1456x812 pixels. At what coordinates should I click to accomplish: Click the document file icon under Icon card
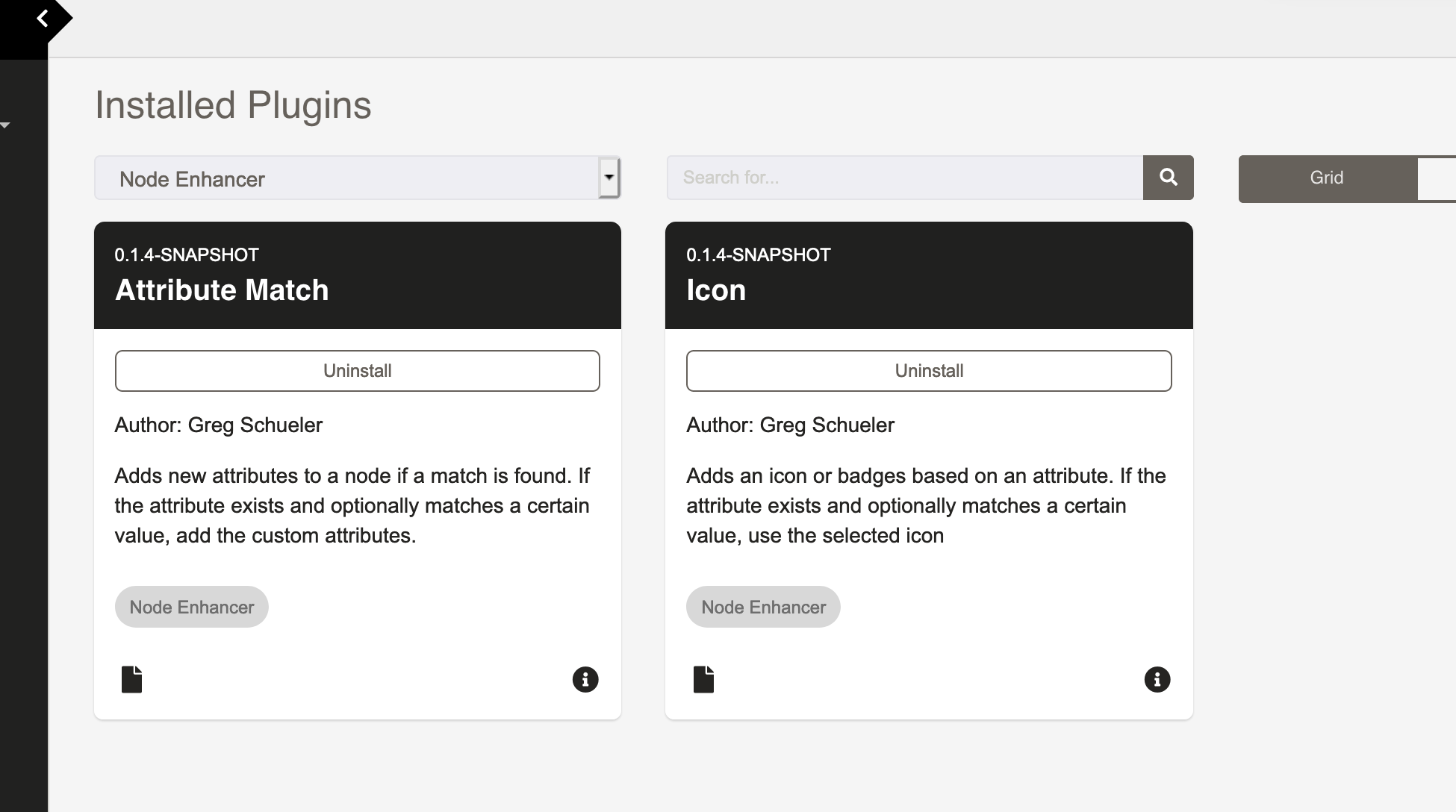click(x=704, y=679)
